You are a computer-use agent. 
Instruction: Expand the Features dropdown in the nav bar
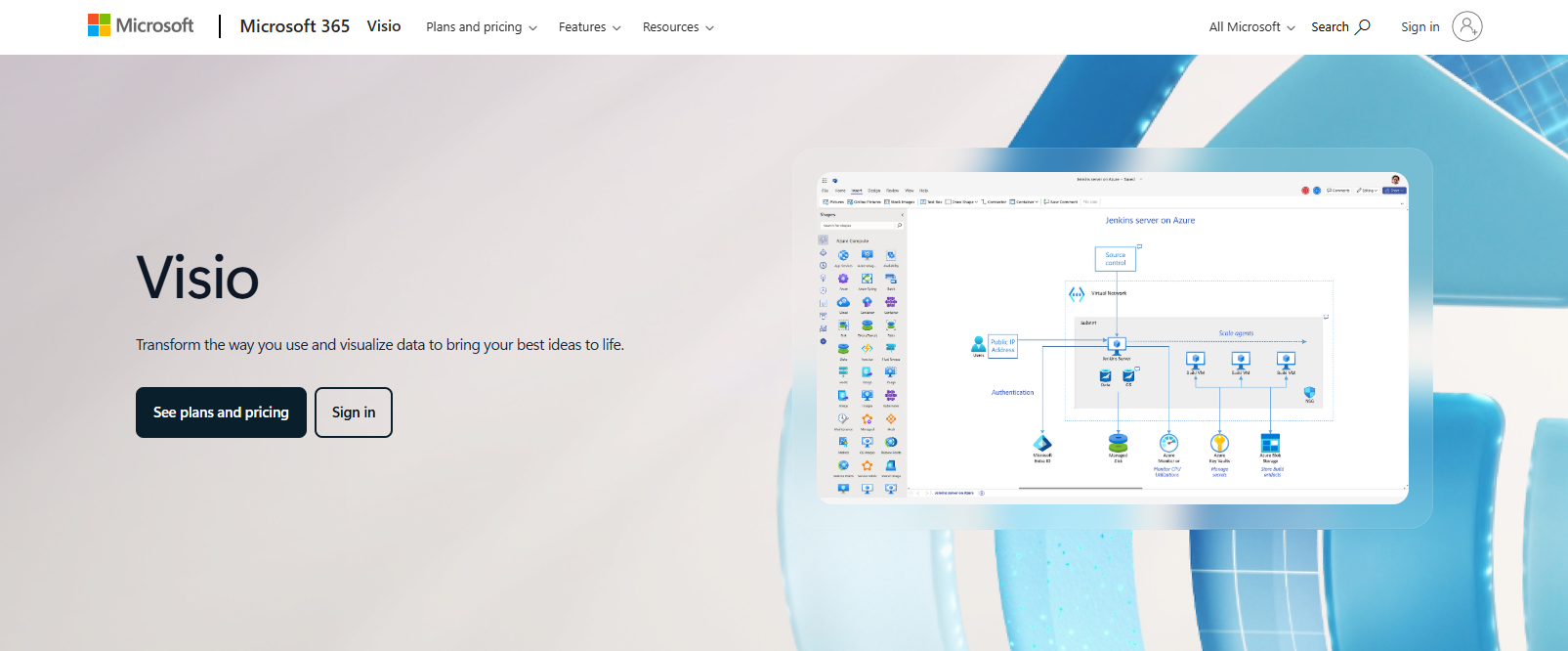590,27
